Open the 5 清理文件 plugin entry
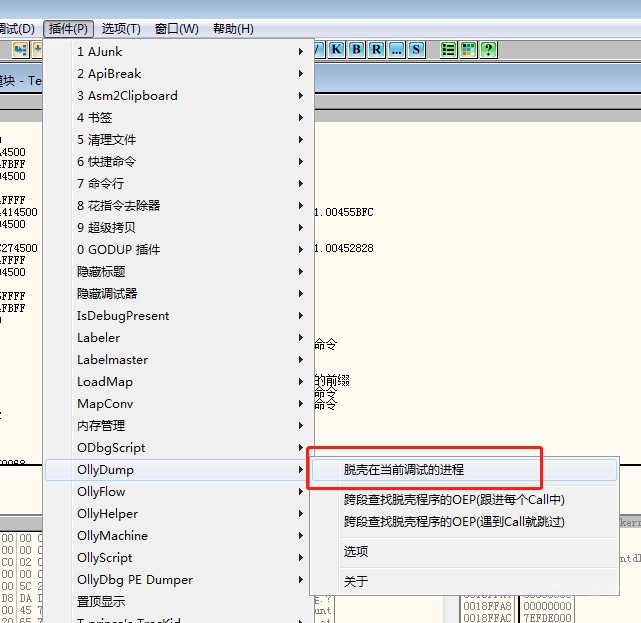This screenshot has width=641, height=623. 179,140
